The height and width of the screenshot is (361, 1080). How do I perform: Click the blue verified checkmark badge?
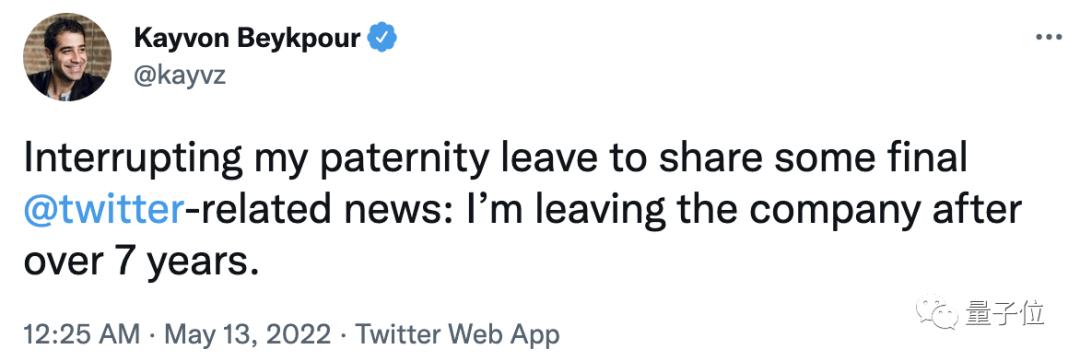(381, 37)
